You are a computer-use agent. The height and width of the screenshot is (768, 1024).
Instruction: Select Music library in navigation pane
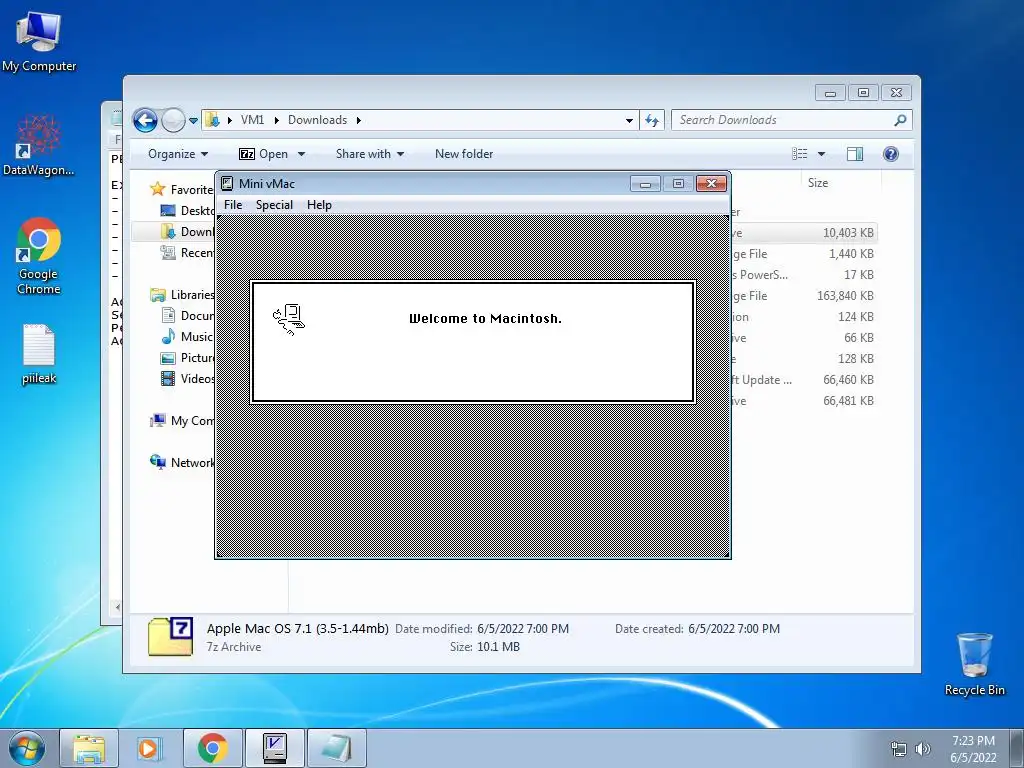click(x=187, y=336)
